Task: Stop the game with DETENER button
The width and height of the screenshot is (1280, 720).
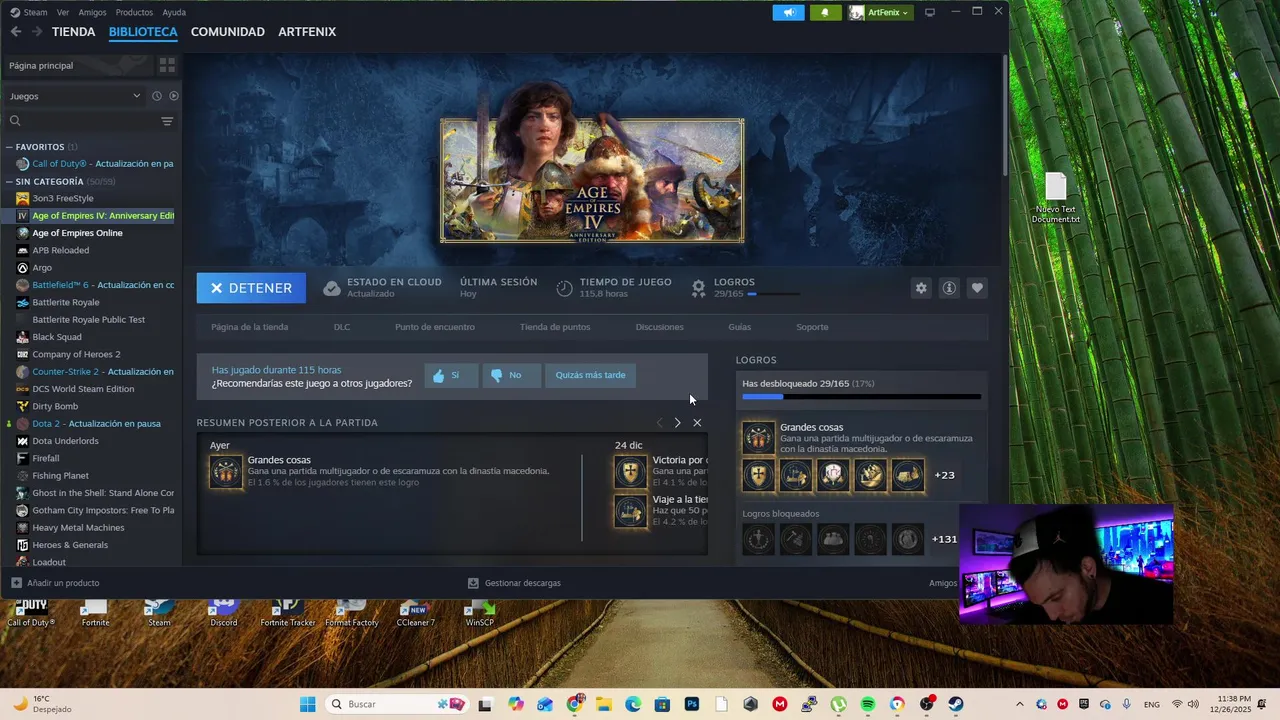Action: [x=251, y=288]
